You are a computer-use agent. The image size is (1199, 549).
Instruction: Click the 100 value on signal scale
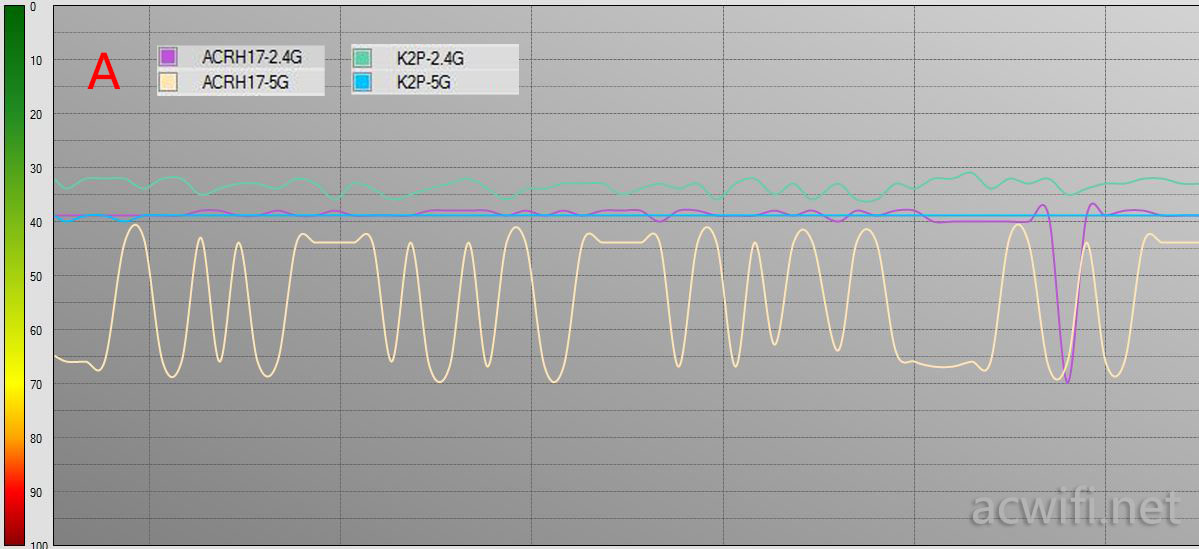(38, 544)
